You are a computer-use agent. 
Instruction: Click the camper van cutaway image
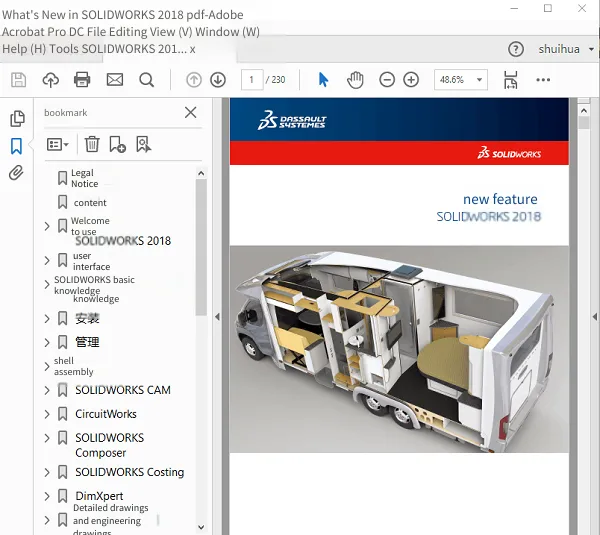pos(399,349)
